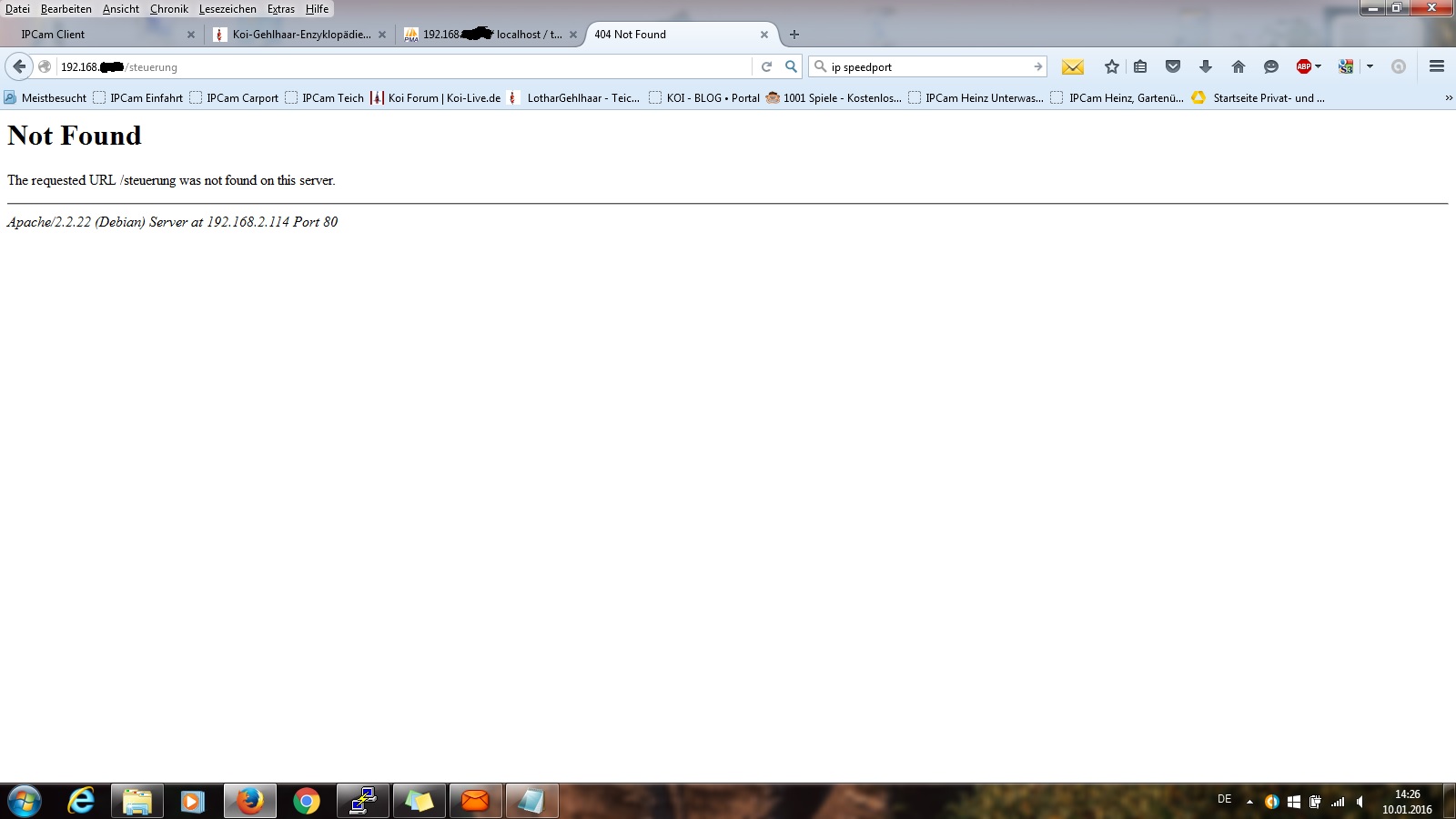The image size is (1456, 819).
Task: Open the Lesezeichen menu
Action: (227, 9)
